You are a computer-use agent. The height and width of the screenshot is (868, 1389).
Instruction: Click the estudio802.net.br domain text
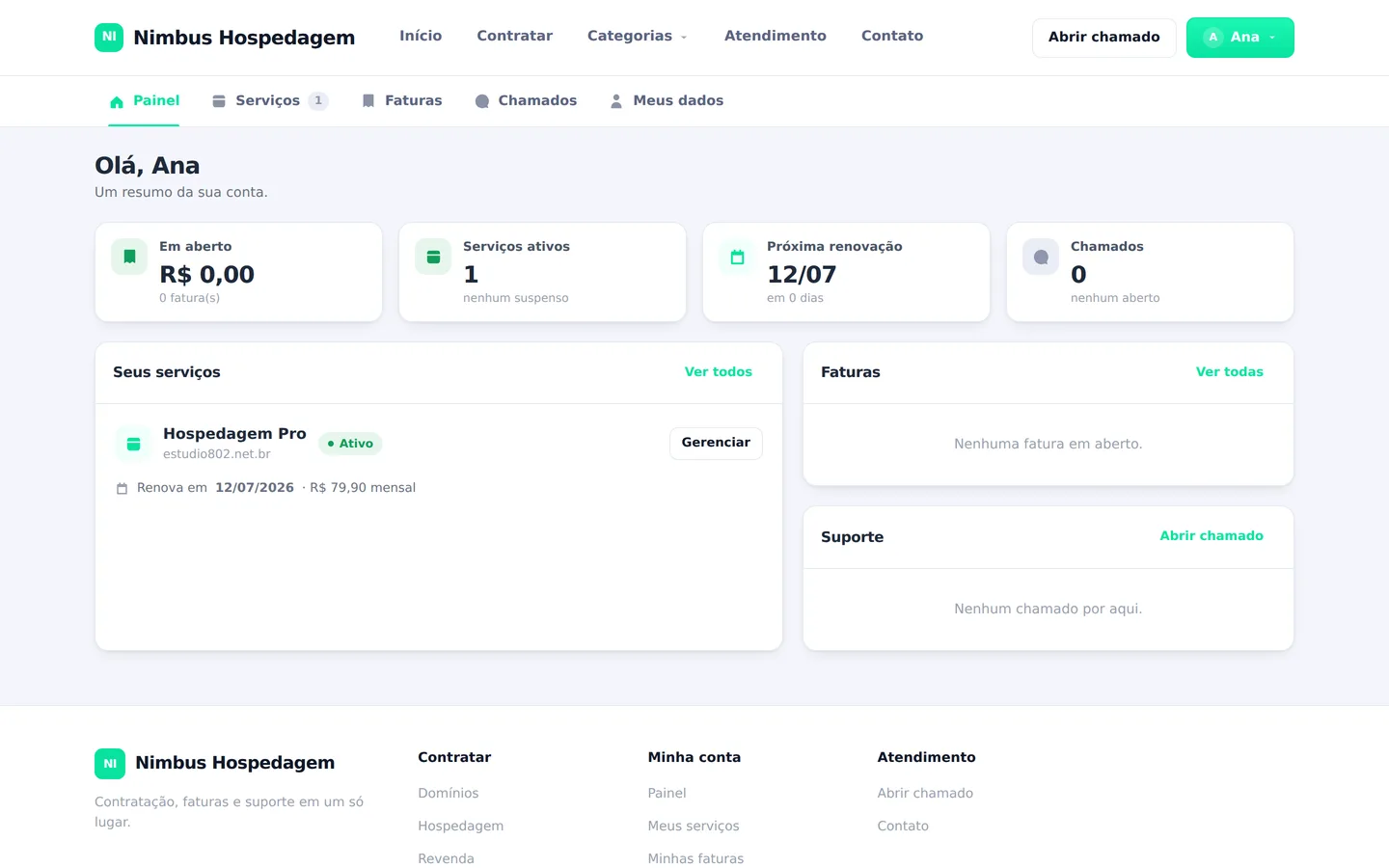pyautogui.click(x=217, y=454)
